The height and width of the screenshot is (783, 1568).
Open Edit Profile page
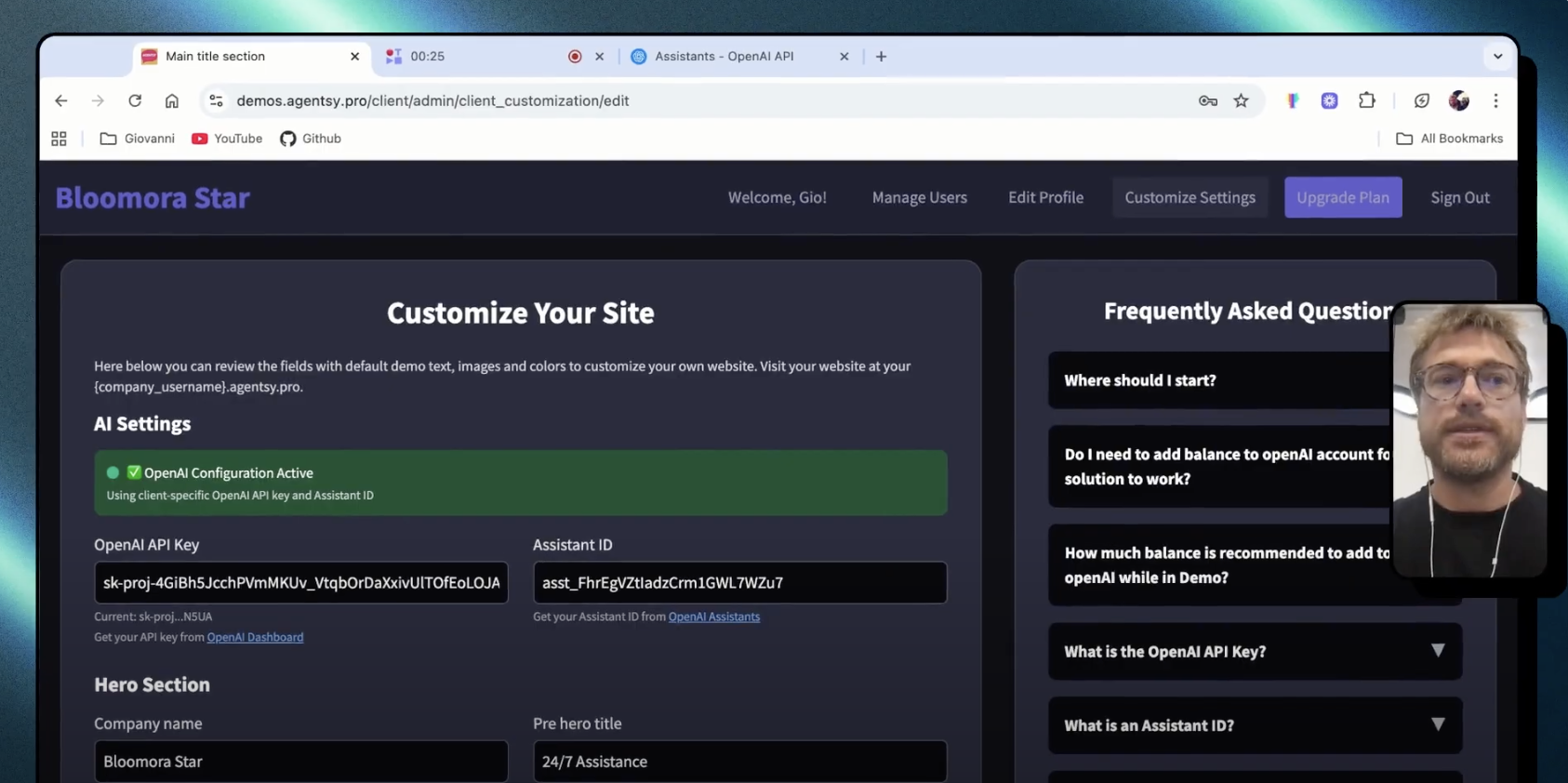pos(1045,197)
